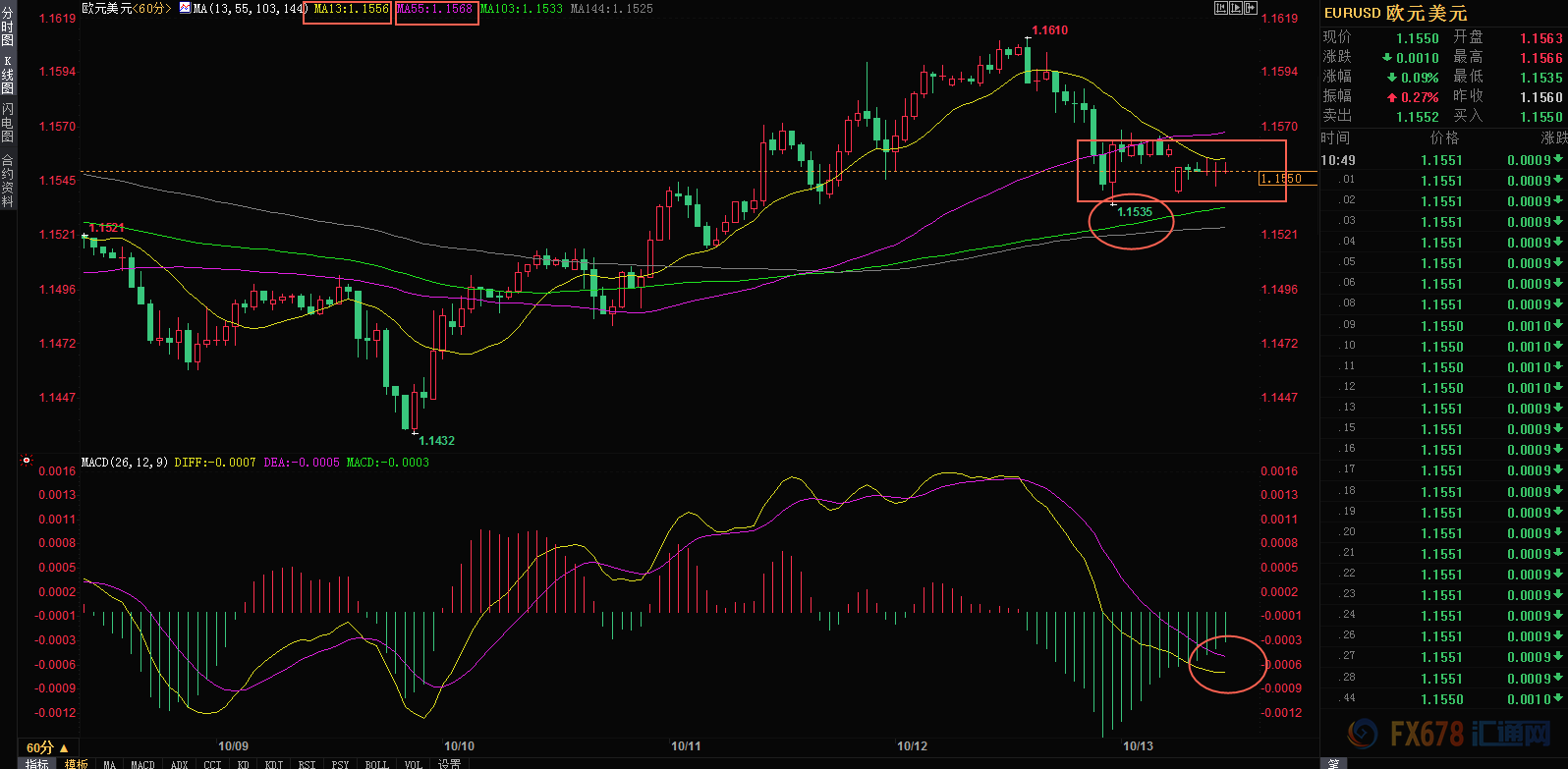Screen dimensions: 1568x769
Task: Click the 1.1610 high price label on the chart
Action: tap(1049, 29)
